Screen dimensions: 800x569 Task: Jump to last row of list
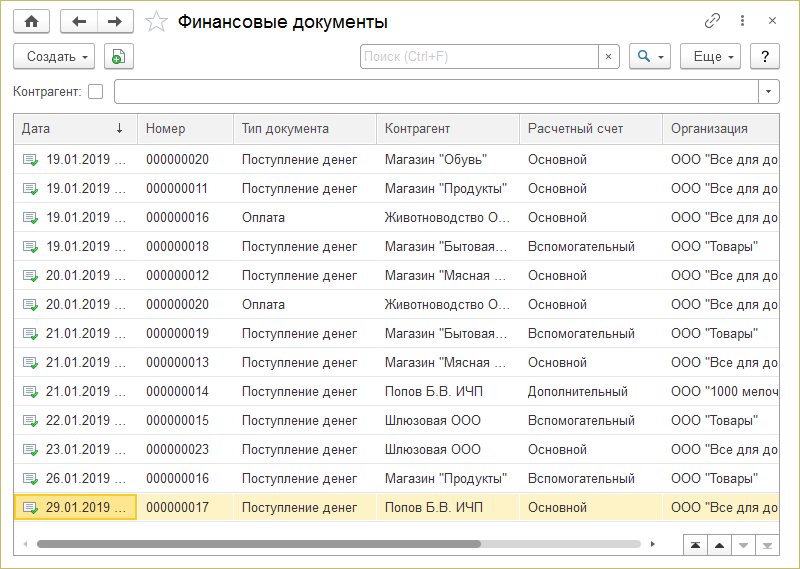tap(767, 546)
